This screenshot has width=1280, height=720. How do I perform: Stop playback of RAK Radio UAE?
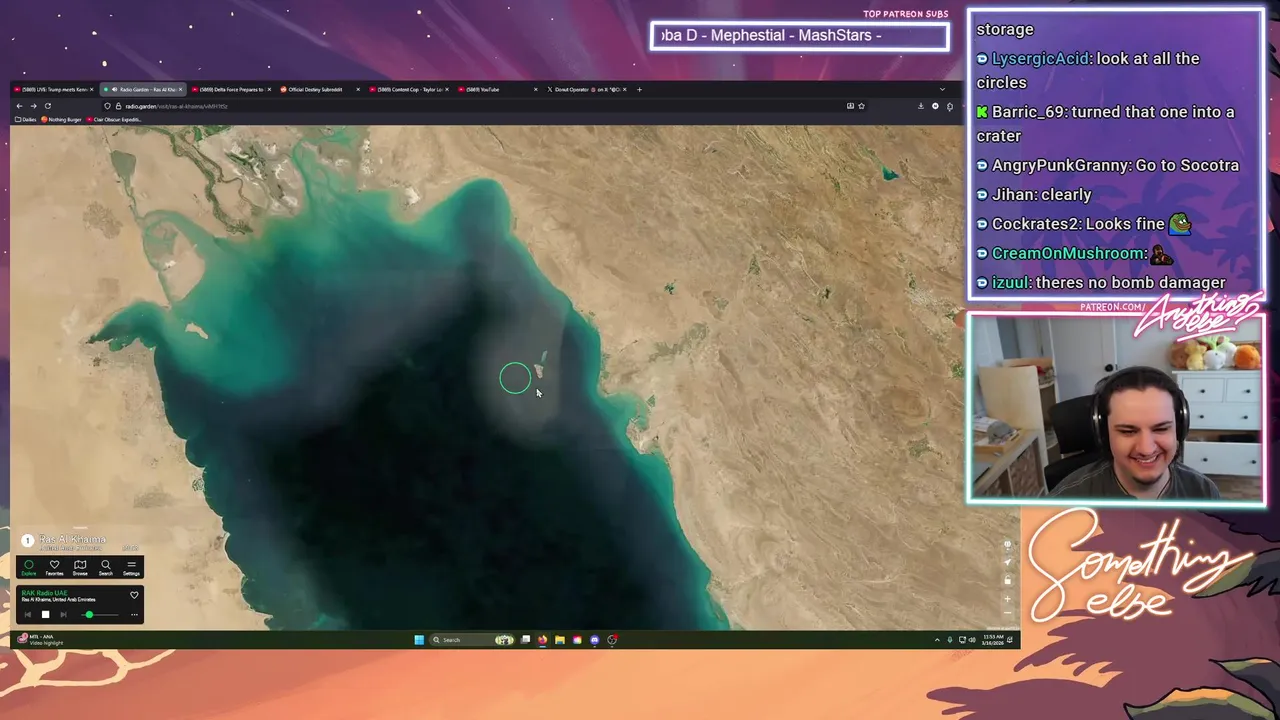[45, 615]
